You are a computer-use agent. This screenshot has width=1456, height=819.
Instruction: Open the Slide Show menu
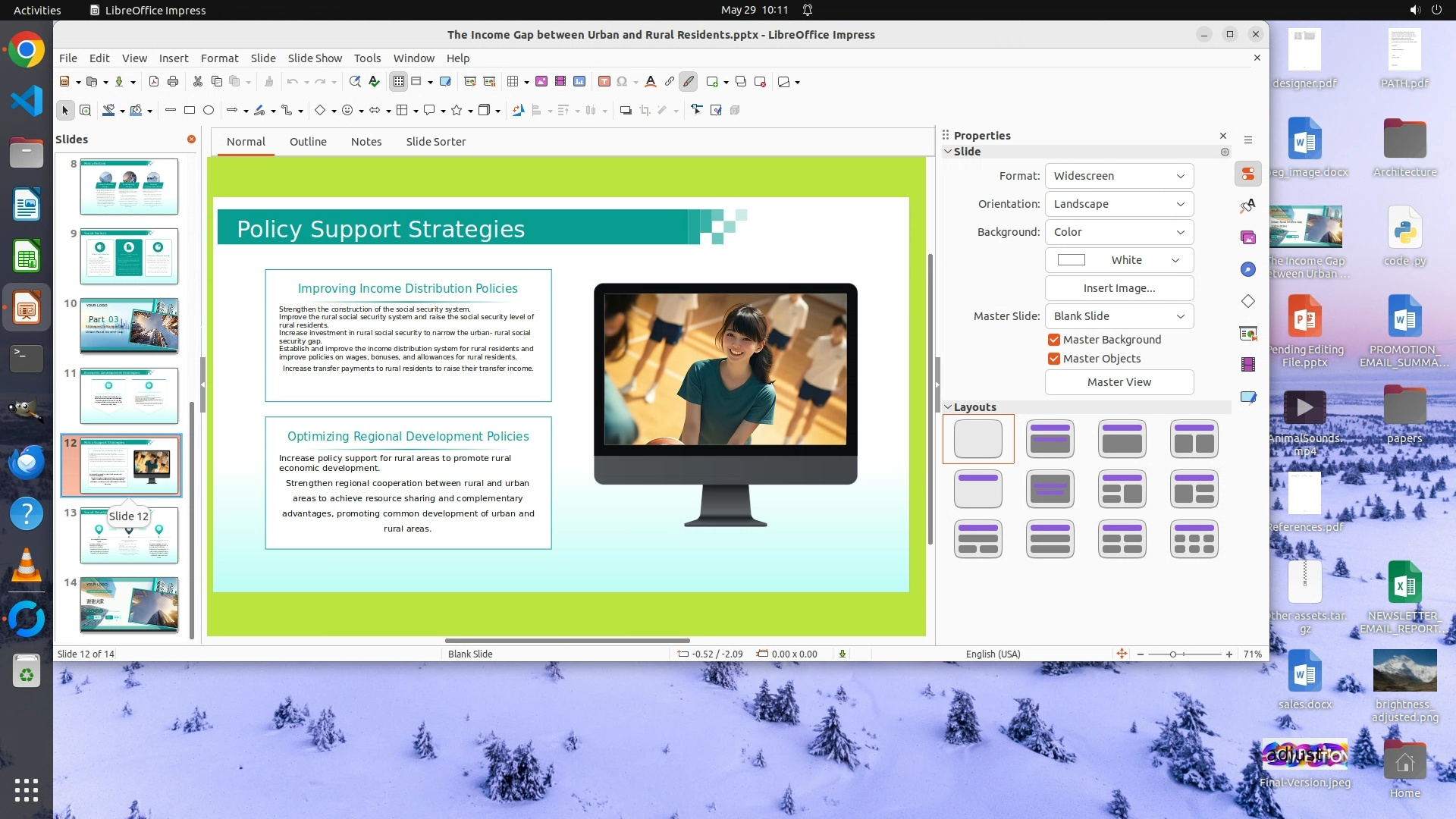[315, 58]
